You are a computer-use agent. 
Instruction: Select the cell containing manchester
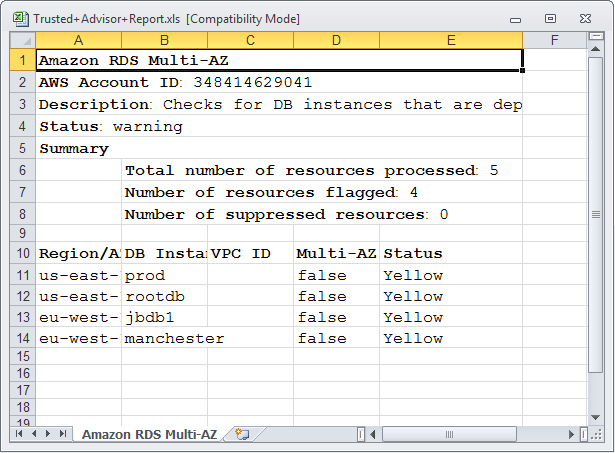click(x=164, y=339)
